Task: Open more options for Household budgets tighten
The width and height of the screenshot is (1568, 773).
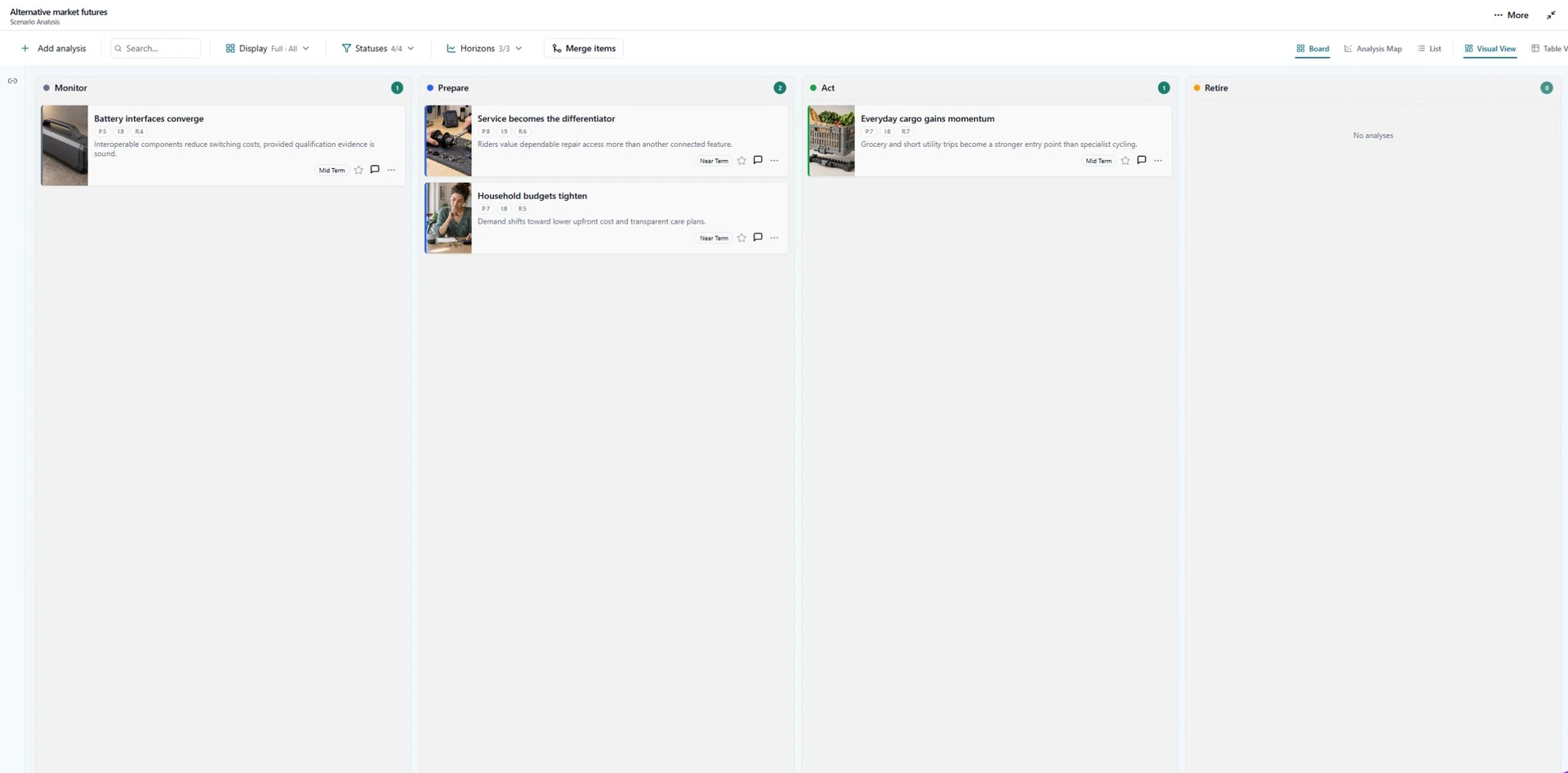Action: 774,238
